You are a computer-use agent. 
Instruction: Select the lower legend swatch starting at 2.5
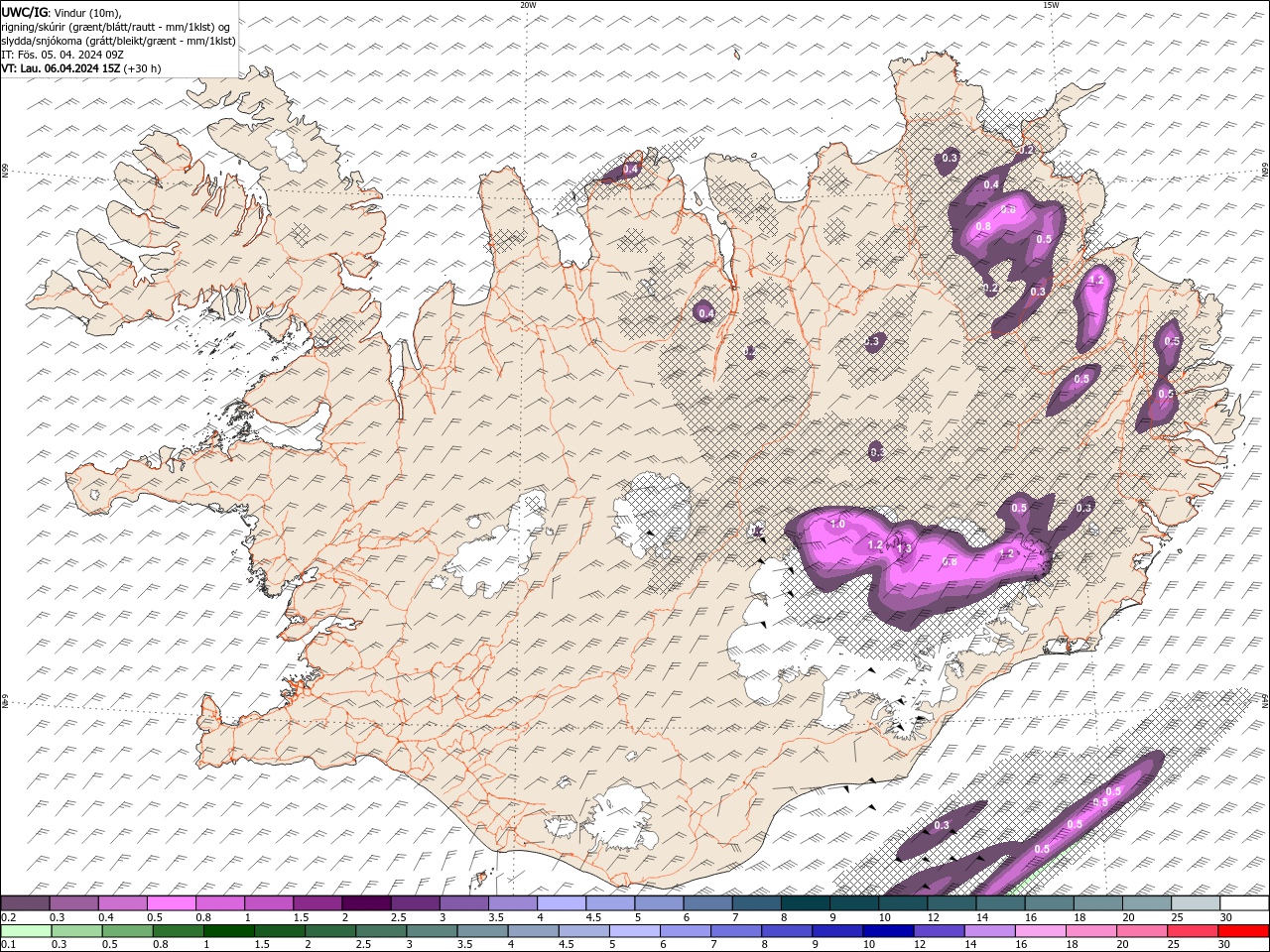tap(380, 931)
